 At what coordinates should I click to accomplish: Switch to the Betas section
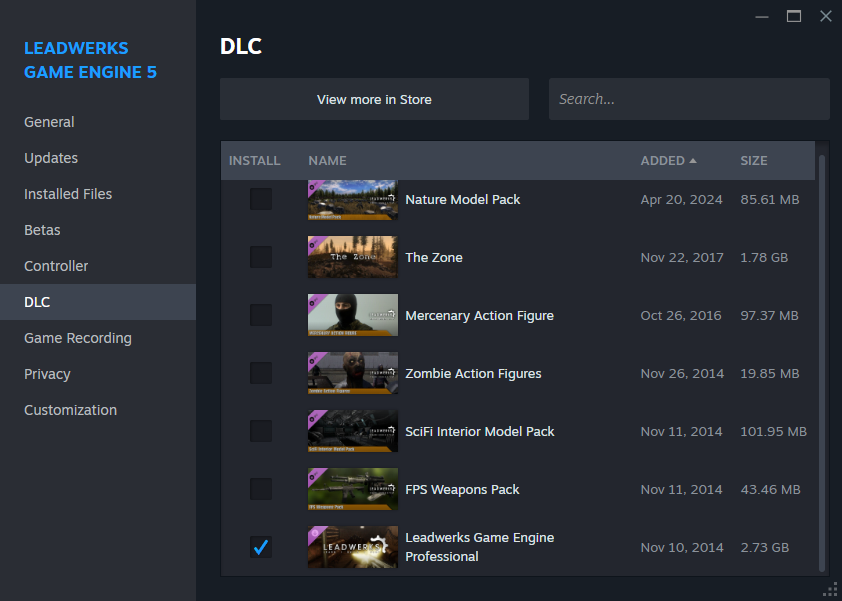pos(42,230)
